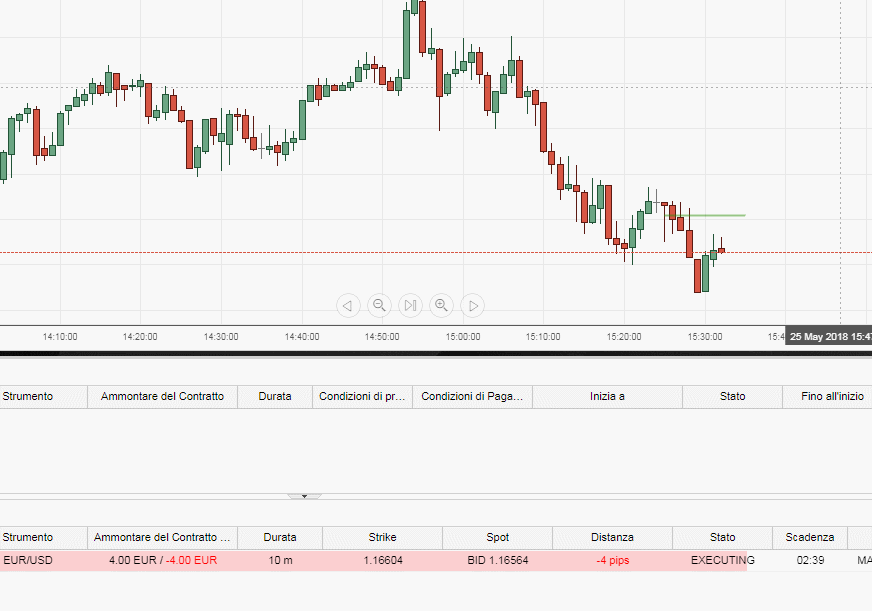
Task: Sort lower table by Spot column
Action: point(497,538)
